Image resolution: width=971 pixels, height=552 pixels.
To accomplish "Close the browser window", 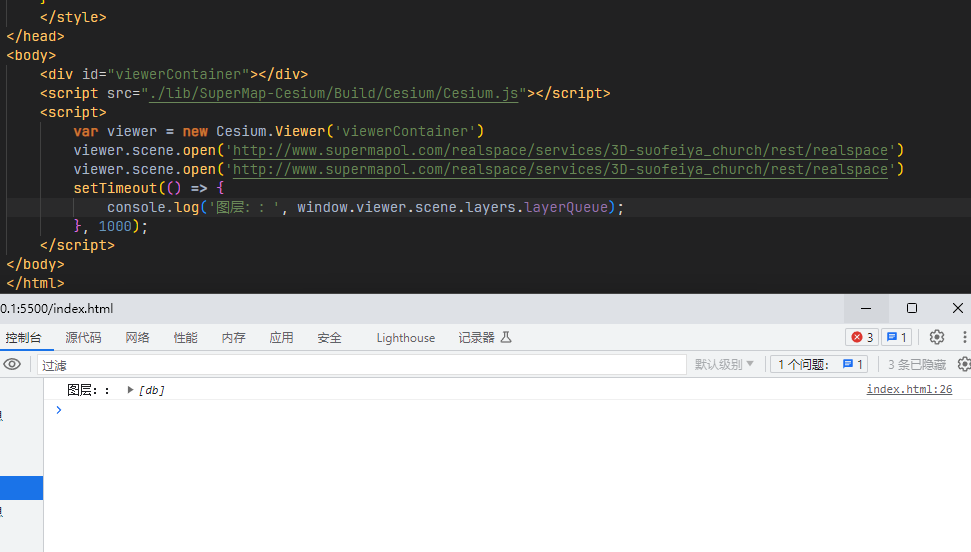I will click(x=957, y=308).
